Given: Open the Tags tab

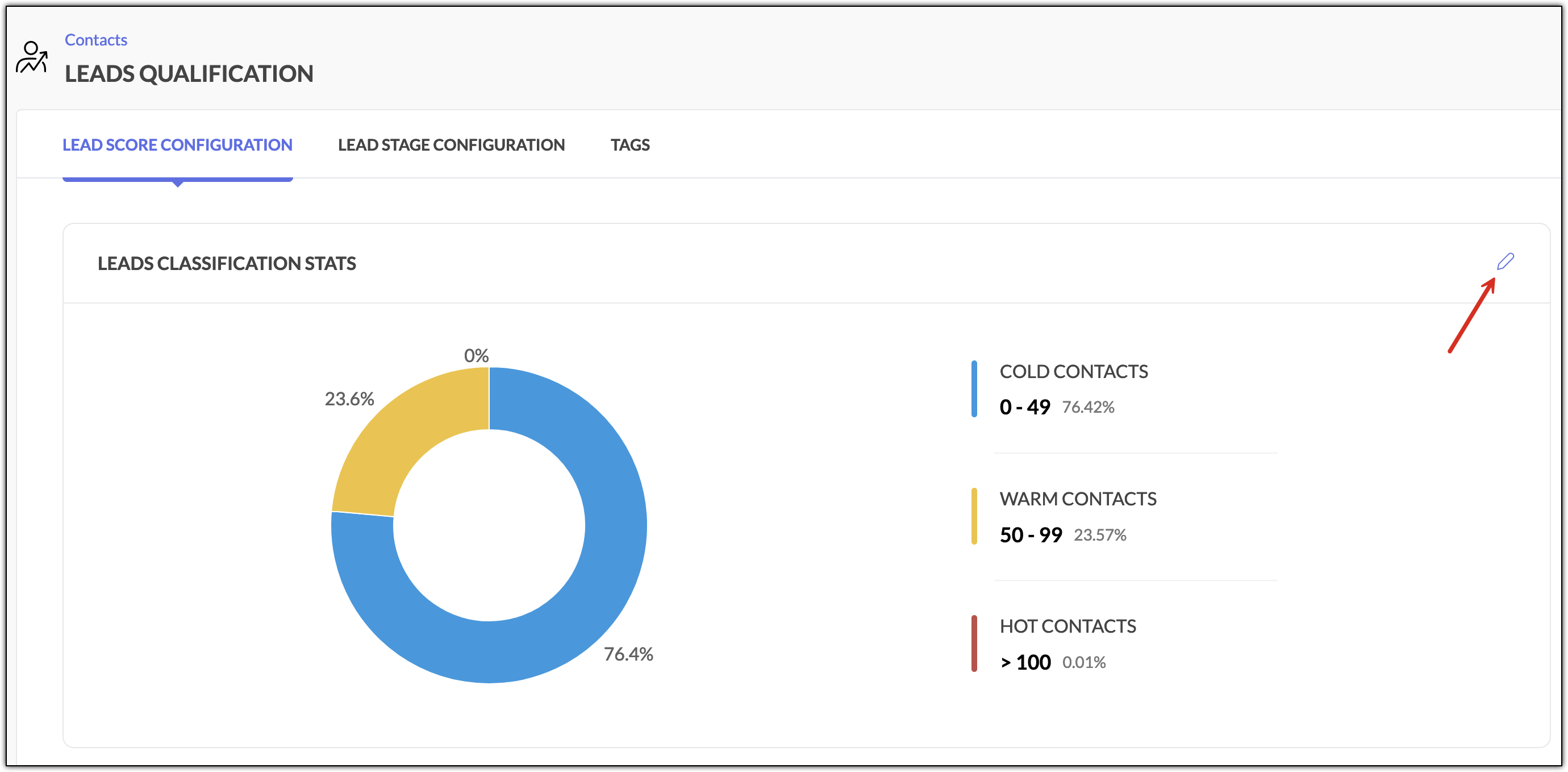Looking at the screenshot, I should coord(630,144).
